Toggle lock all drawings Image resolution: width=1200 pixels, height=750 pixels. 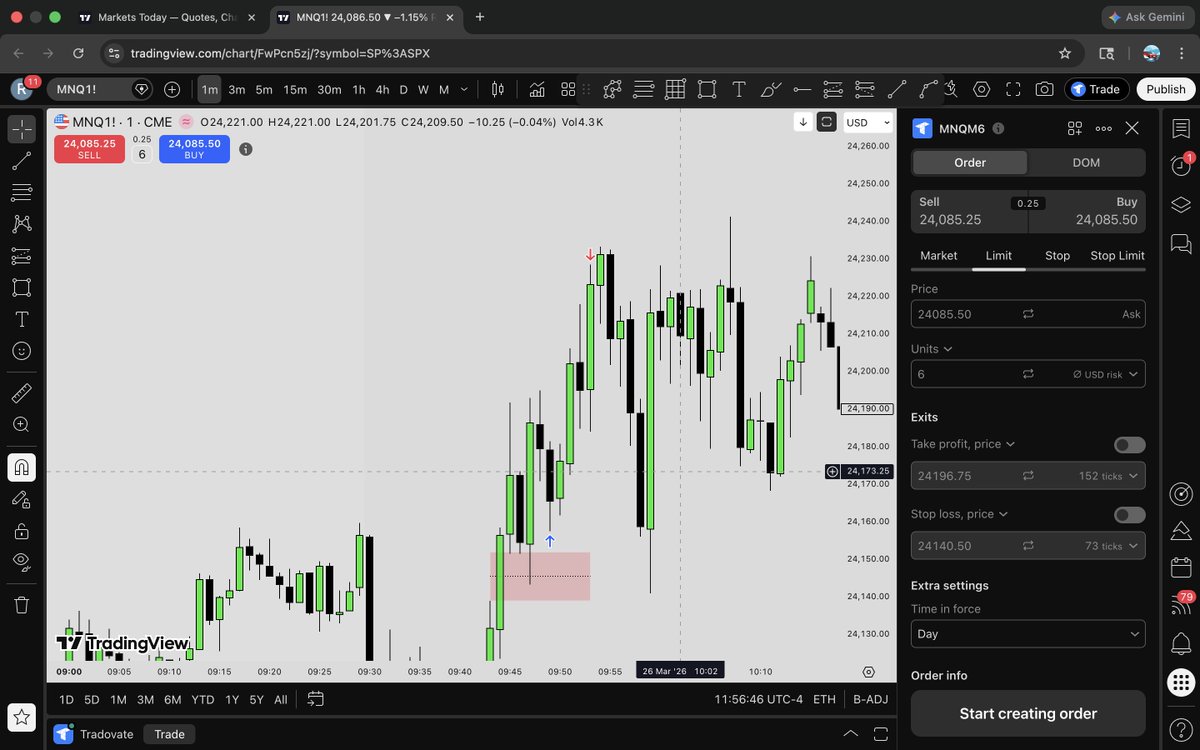click(x=21, y=531)
